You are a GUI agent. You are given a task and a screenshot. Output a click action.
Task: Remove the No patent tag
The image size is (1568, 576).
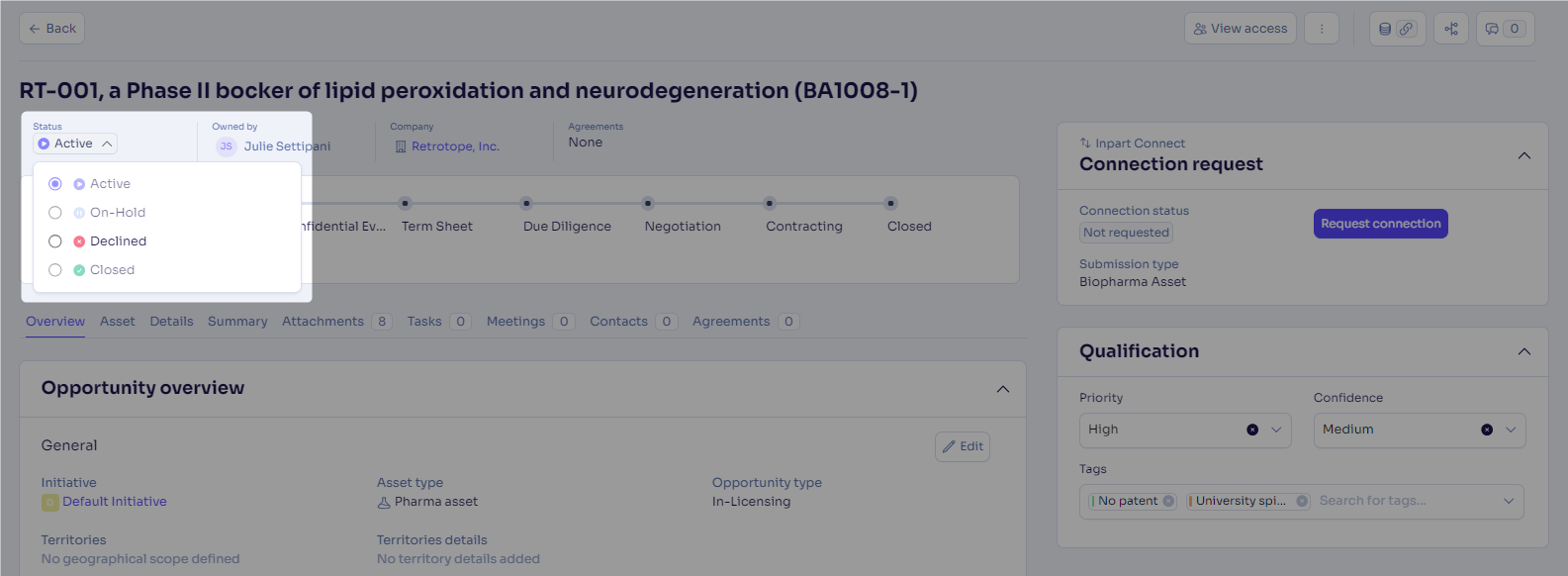click(1168, 501)
